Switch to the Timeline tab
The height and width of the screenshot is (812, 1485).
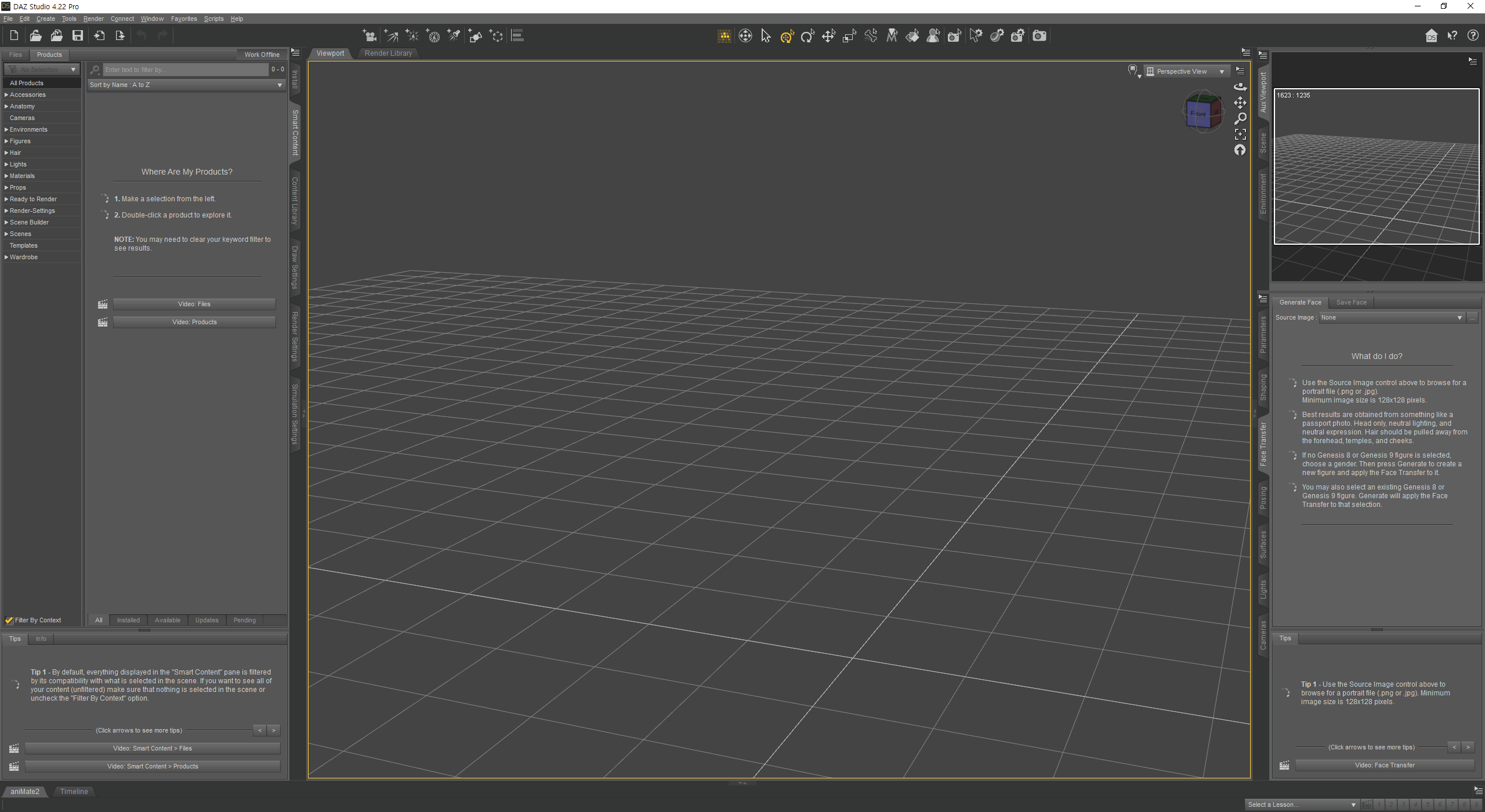[x=74, y=792]
